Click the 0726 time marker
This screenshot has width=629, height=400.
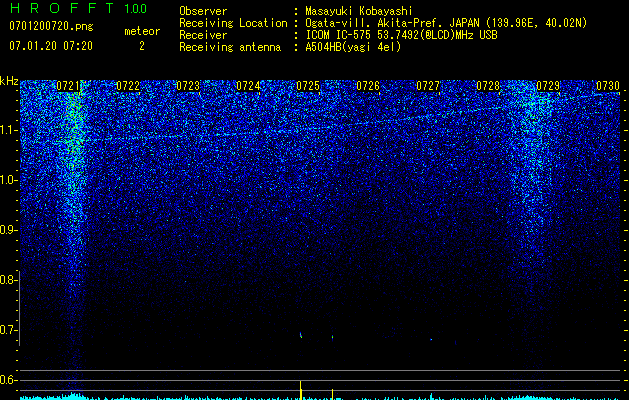368,86
